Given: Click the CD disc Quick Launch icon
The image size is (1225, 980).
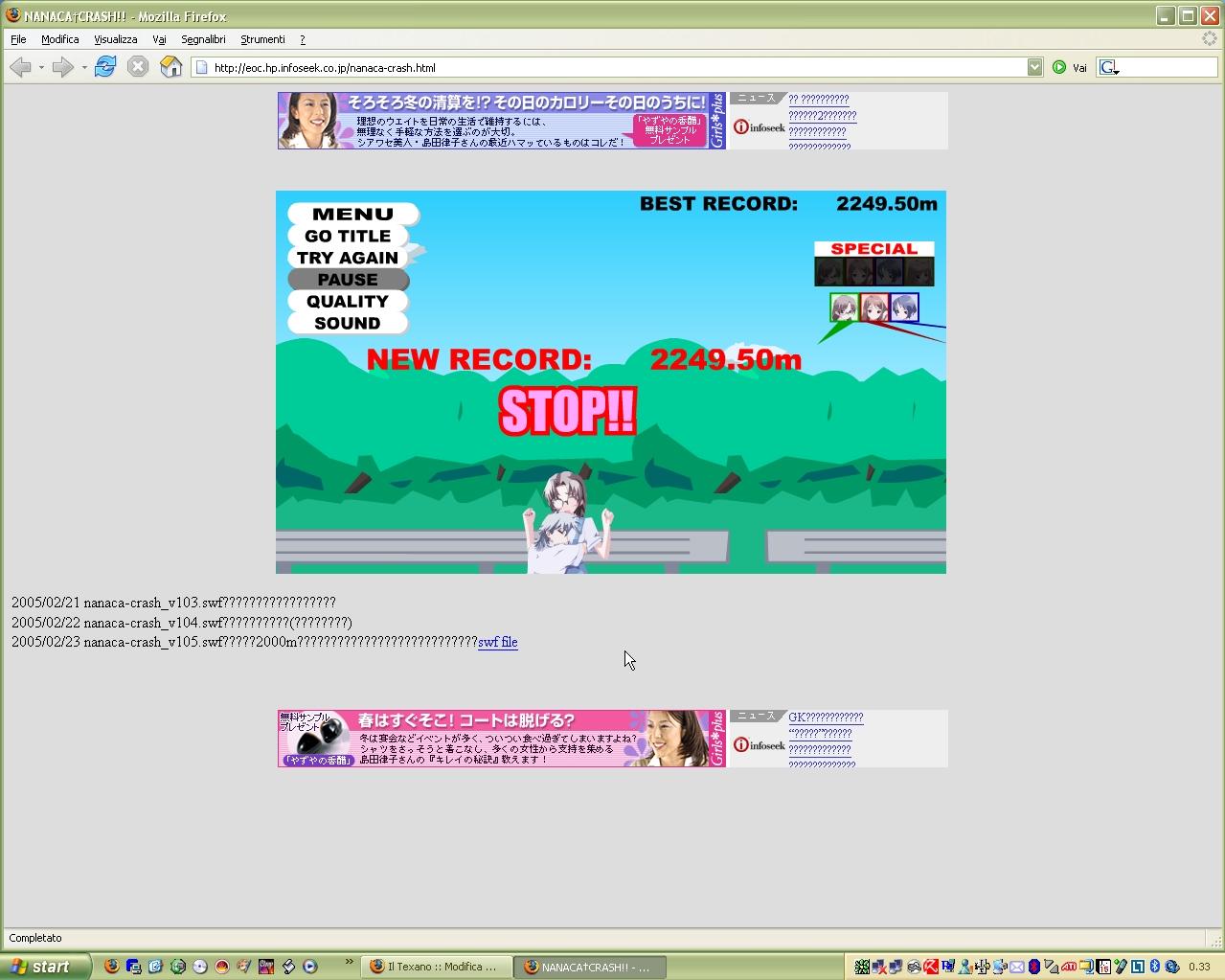Looking at the screenshot, I should pyautogui.click(x=199, y=967).
